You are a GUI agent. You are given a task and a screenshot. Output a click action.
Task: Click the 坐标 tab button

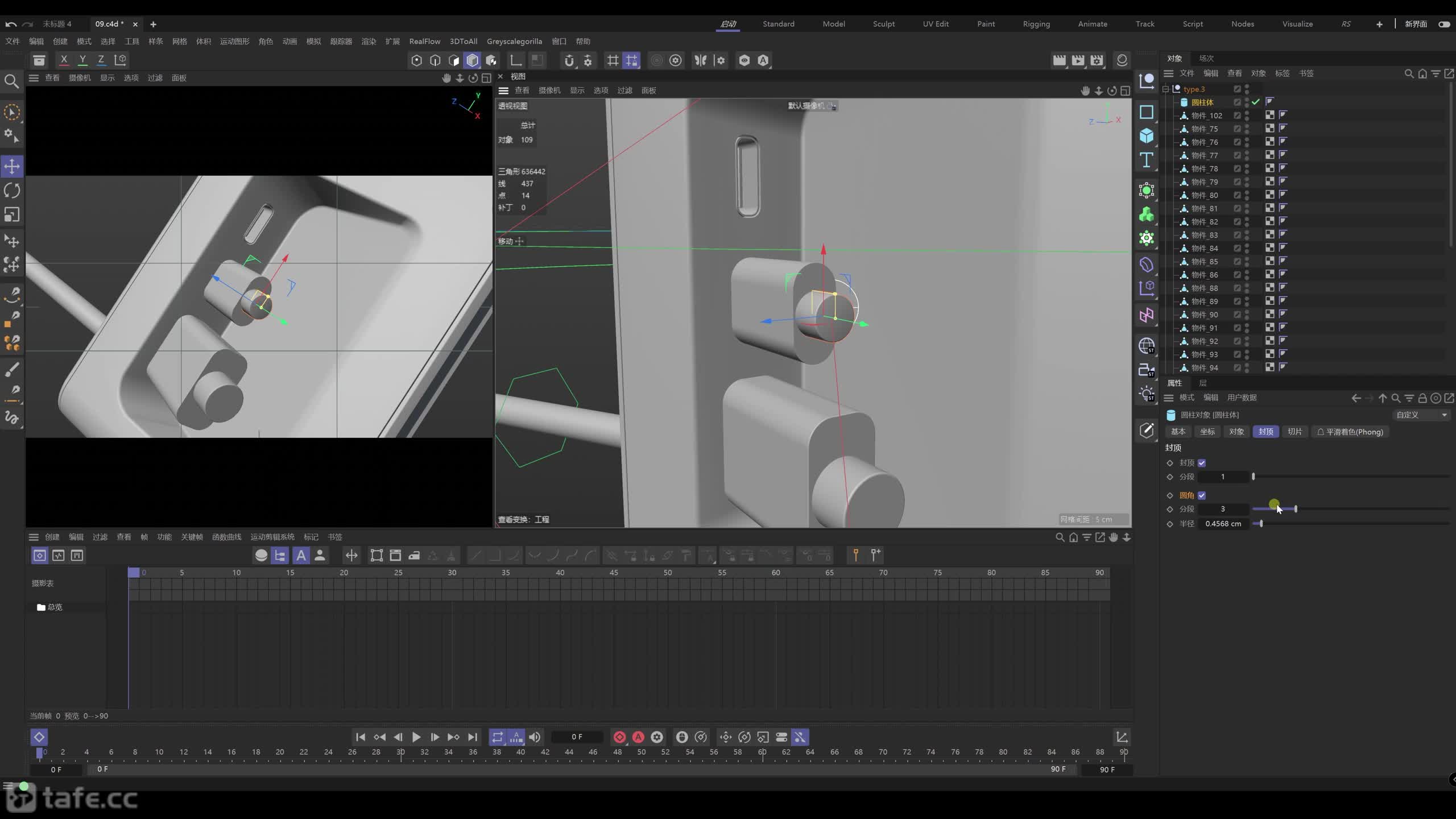coord(1207,432)
